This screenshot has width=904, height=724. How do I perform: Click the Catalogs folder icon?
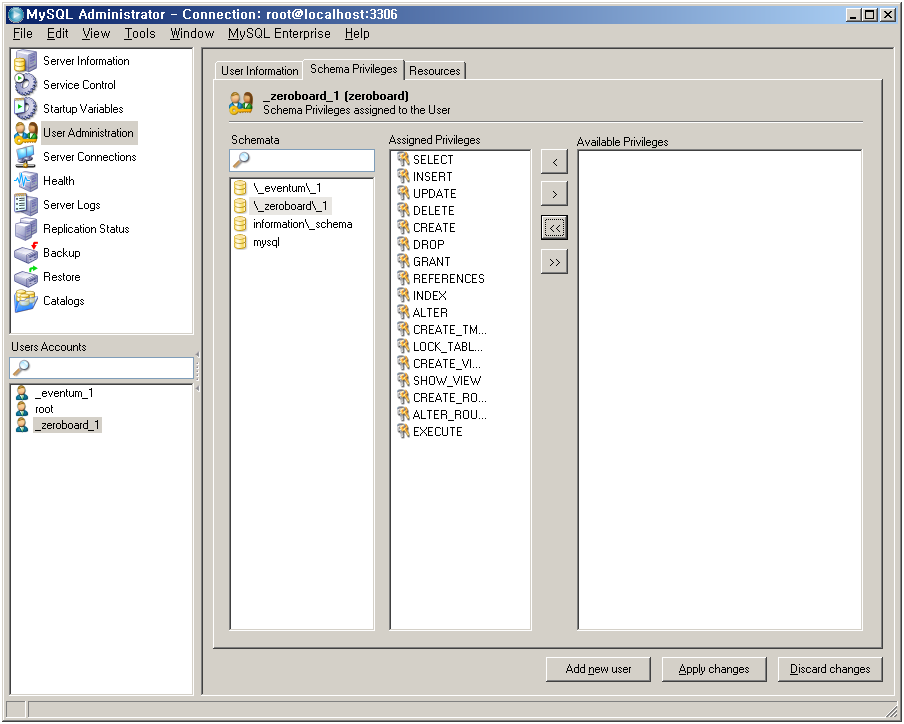pos(25,301)
